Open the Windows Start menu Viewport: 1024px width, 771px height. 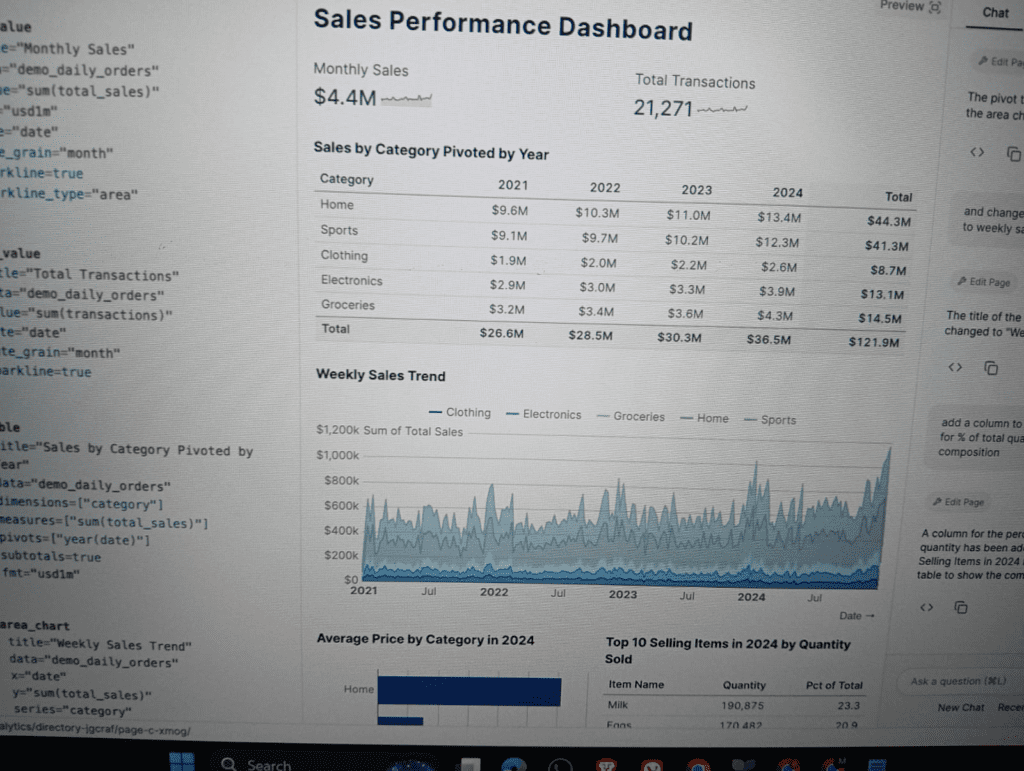(x=182, y=762)
